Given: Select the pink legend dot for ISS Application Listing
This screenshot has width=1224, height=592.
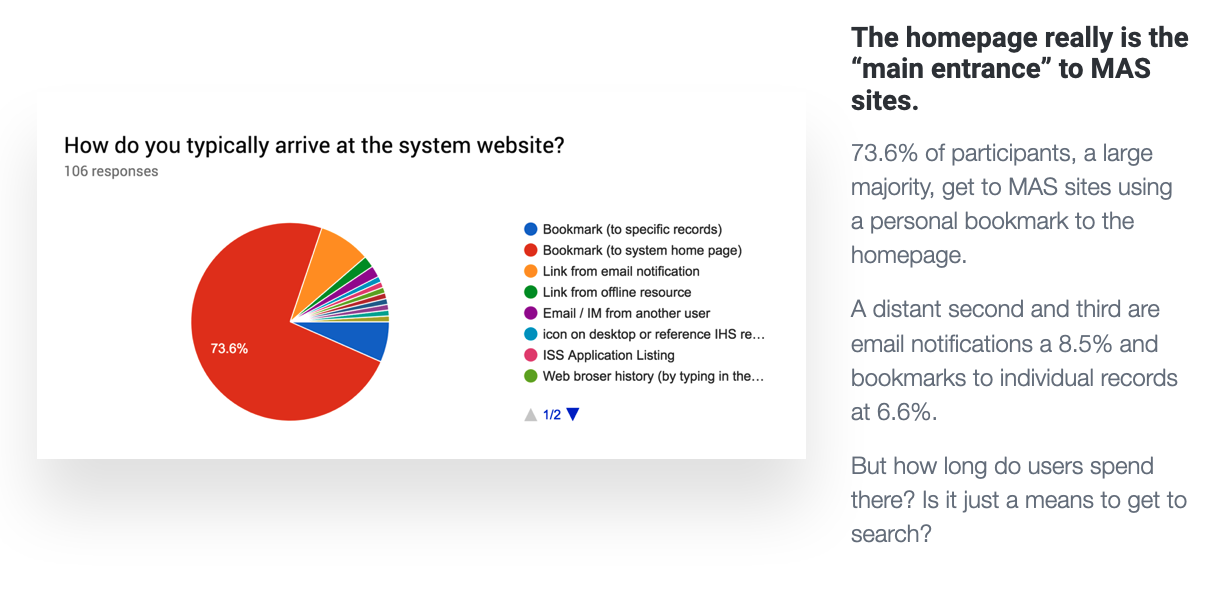Looking at the screenshot, I should pos(531,355).
